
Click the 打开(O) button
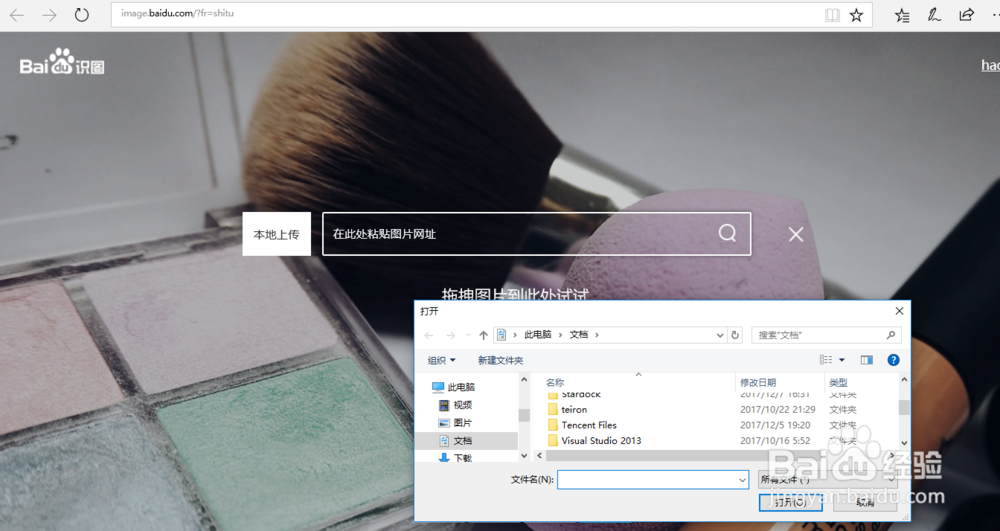[791, 502]
